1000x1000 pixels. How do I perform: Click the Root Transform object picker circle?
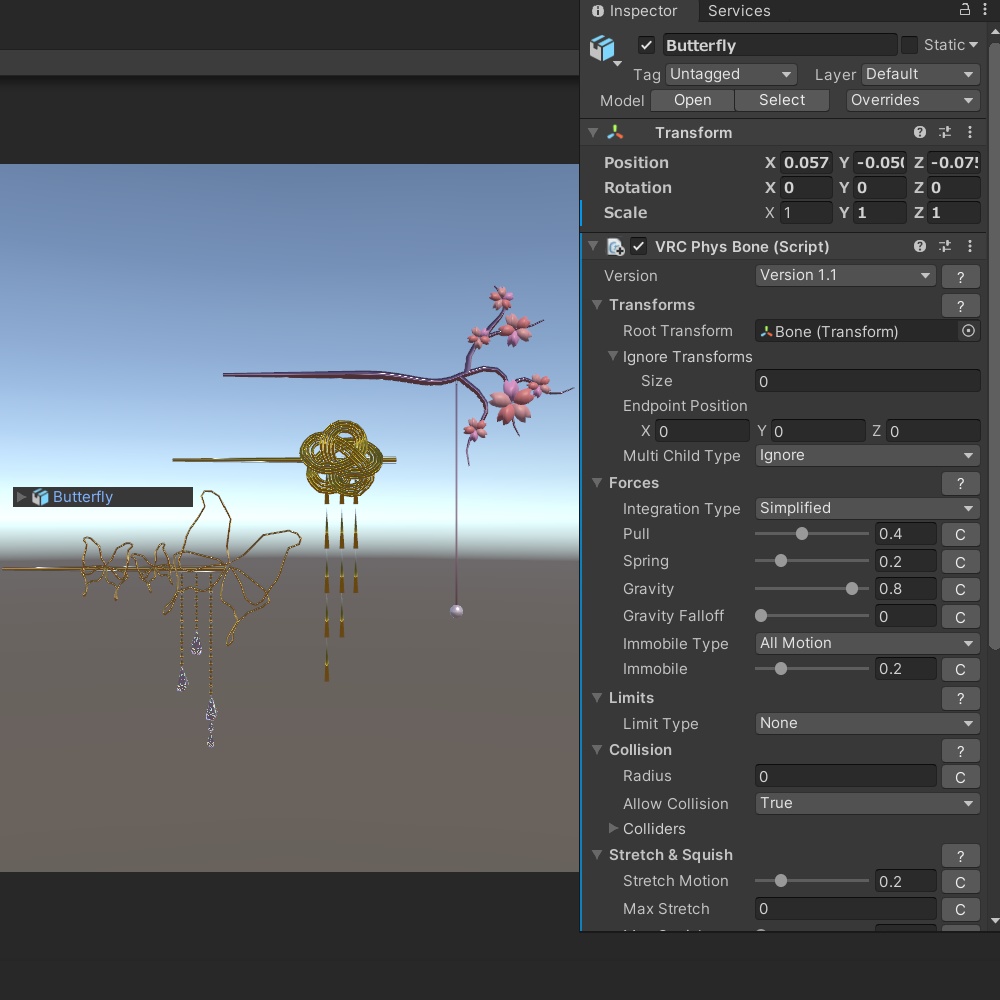click(968, 331)
